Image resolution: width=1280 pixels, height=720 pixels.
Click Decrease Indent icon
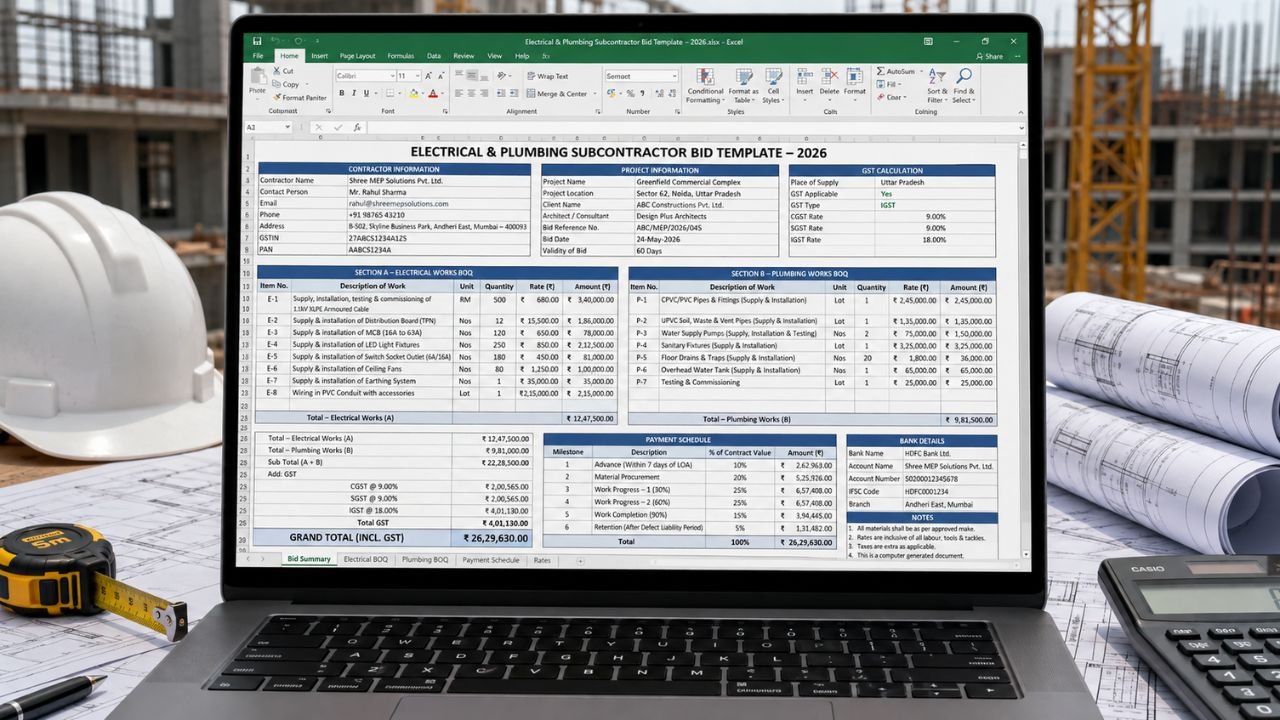[x=500, y=93]
